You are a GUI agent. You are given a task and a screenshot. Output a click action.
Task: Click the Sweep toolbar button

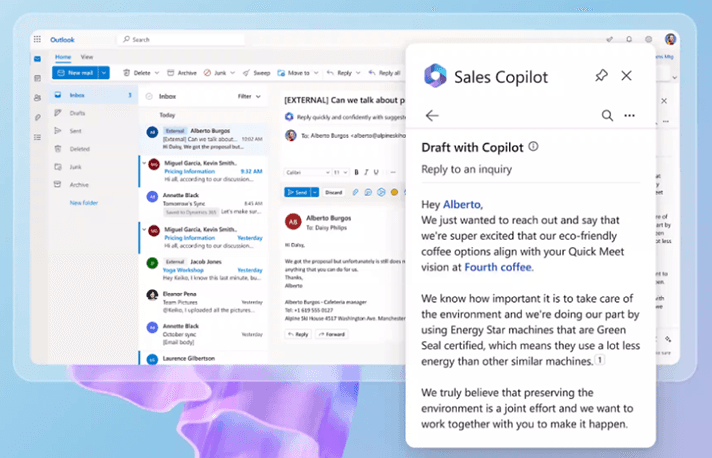tap(257, 73)
